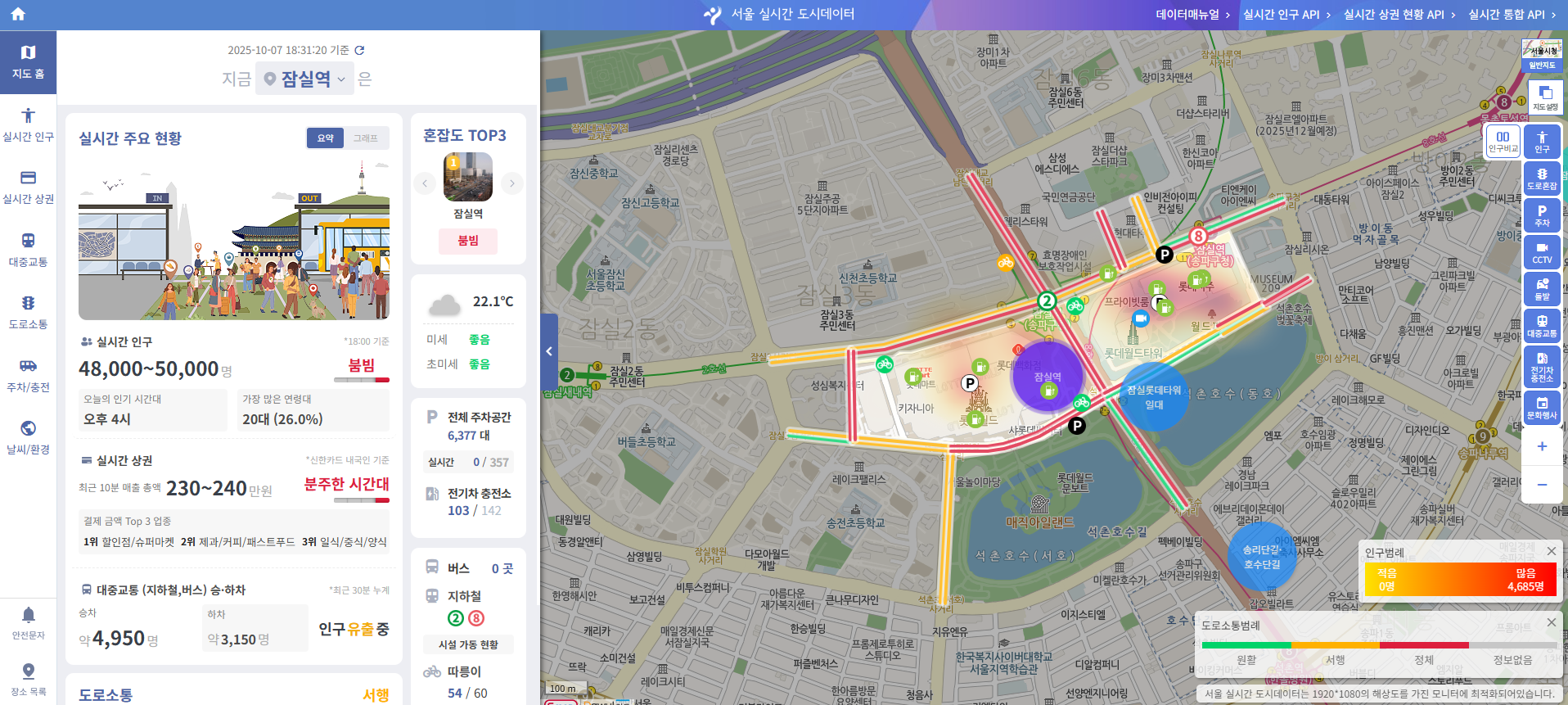Click 시설 가동 현황 button
The width and height of the screenshot is (1568, 705).
click(468, 644)
